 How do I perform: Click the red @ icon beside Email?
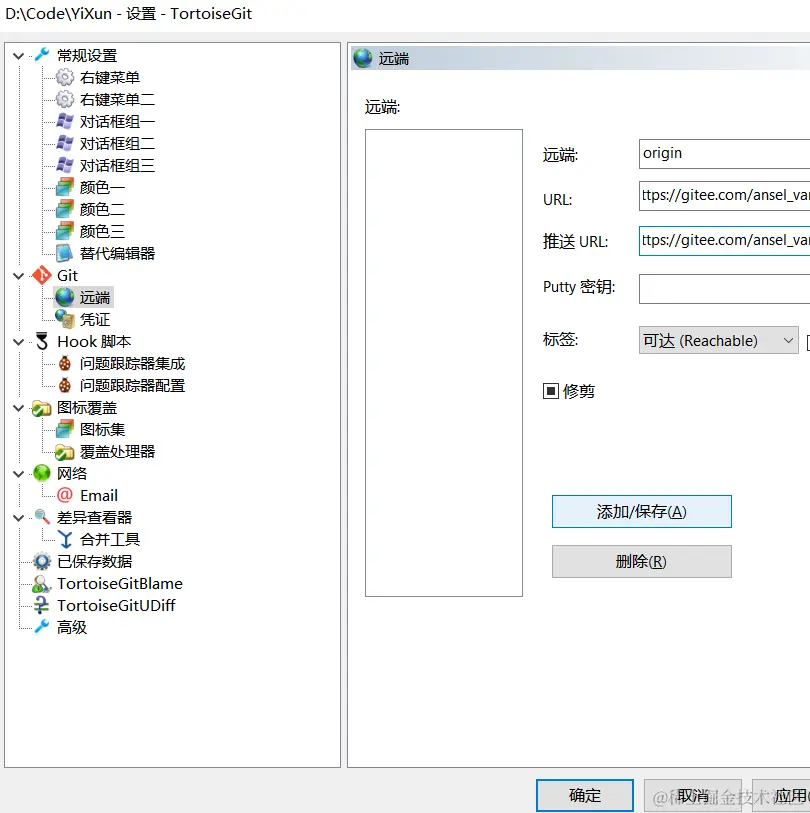tap(65, 495)
